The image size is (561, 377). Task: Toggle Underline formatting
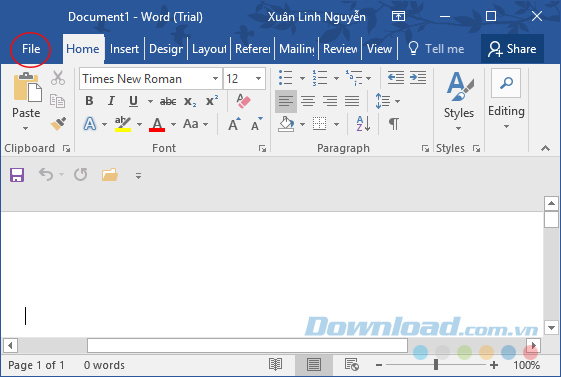point(133,101)
